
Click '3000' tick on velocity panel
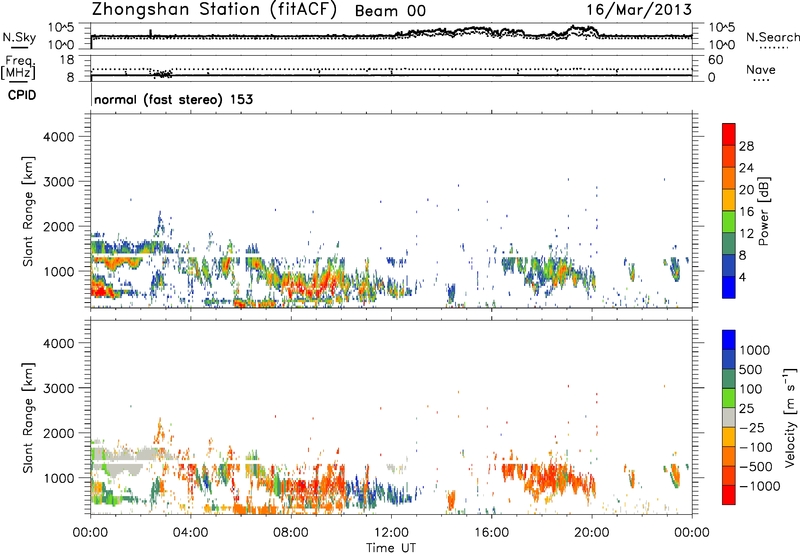click(59, 388)
